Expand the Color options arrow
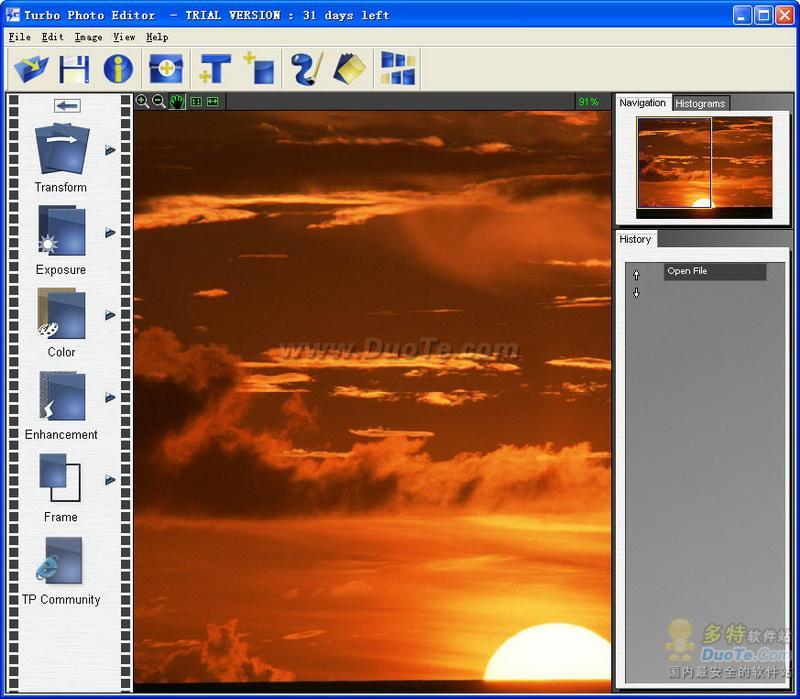800x699 pixels. click(x=110, y=315)
